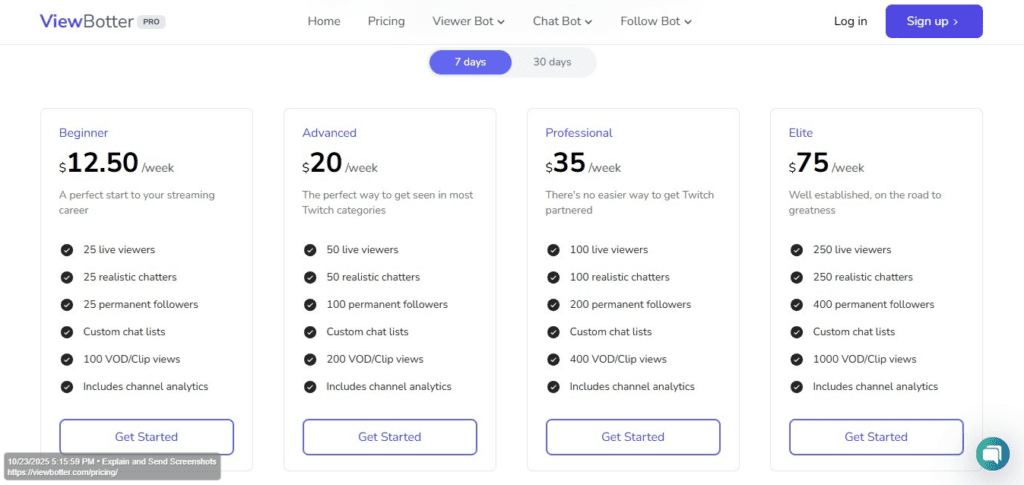Open the Pricing nav item
Screen dimensions: 1024x485
click(386, 21)
